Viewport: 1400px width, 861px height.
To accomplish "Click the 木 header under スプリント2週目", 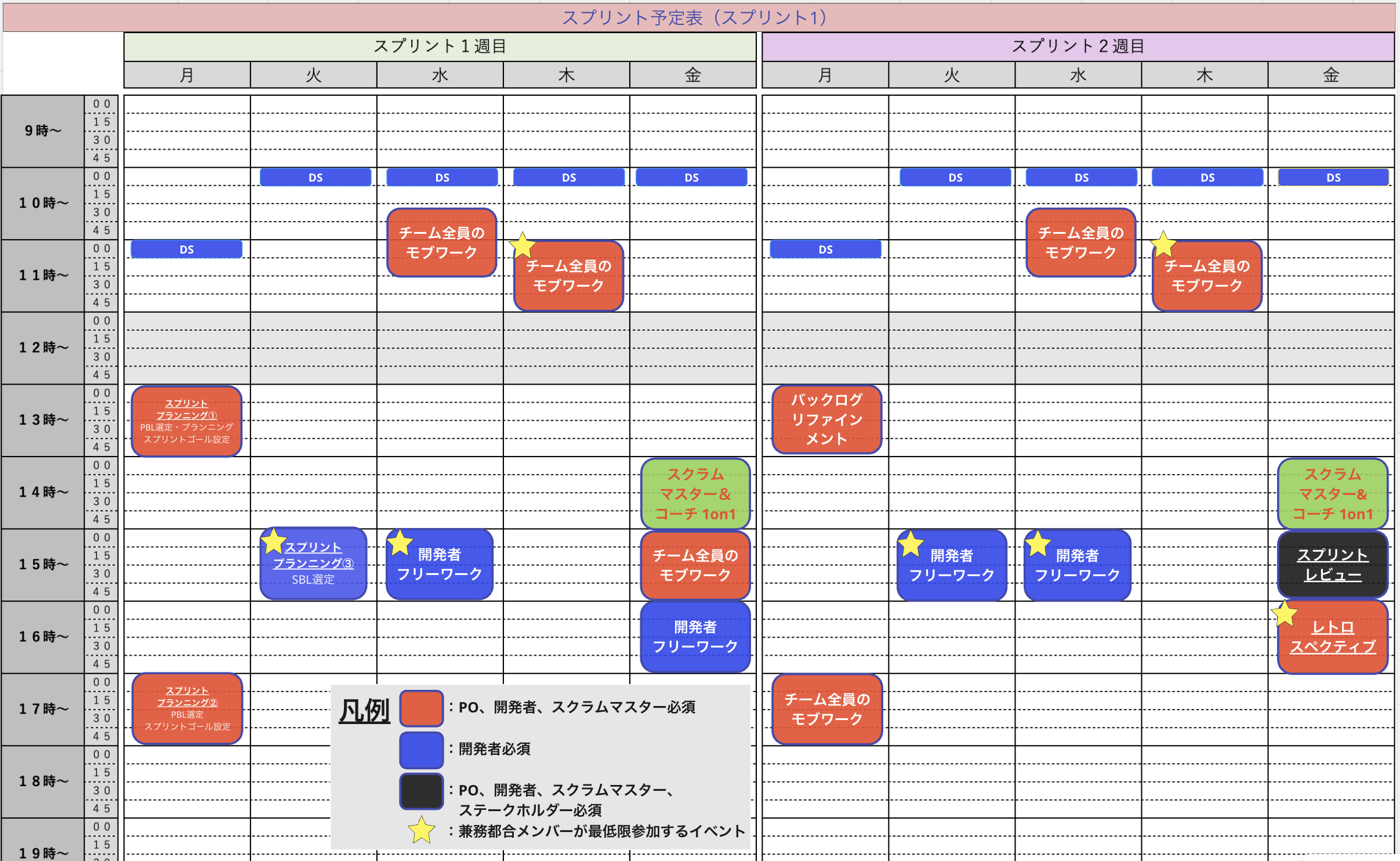I will click(1205, 75).
